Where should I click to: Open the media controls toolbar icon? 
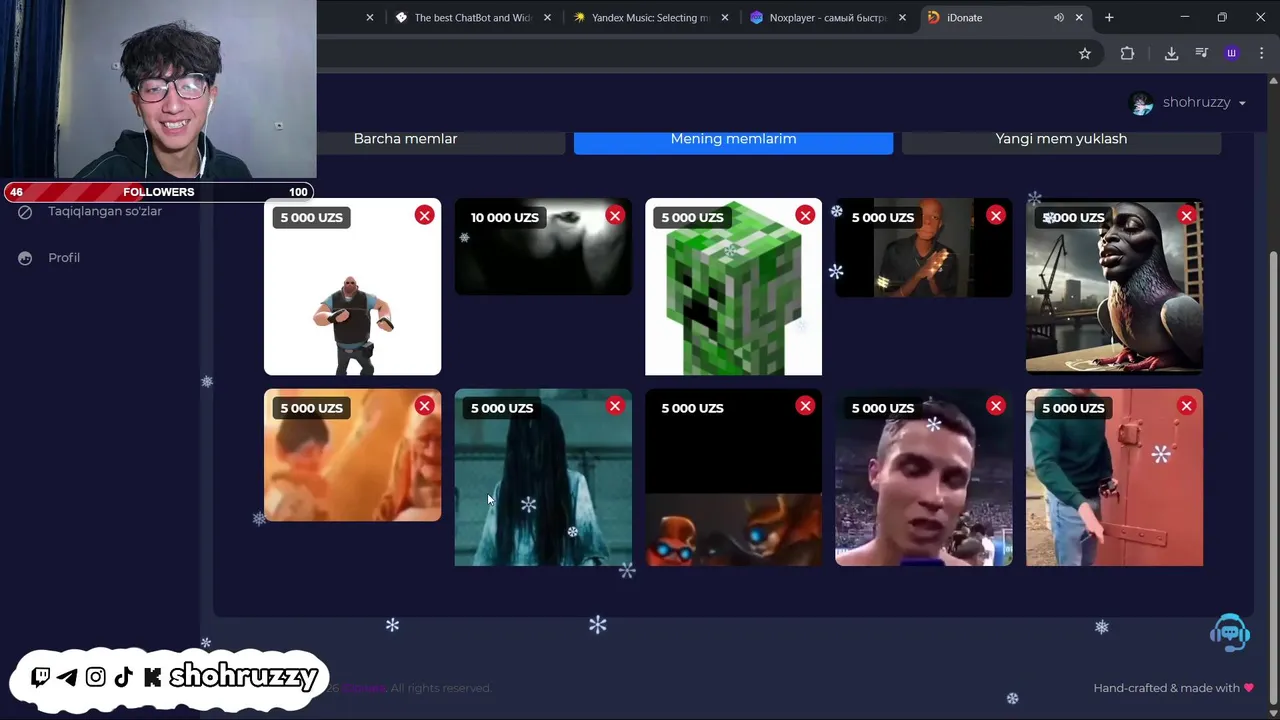tap(1202, 54)
